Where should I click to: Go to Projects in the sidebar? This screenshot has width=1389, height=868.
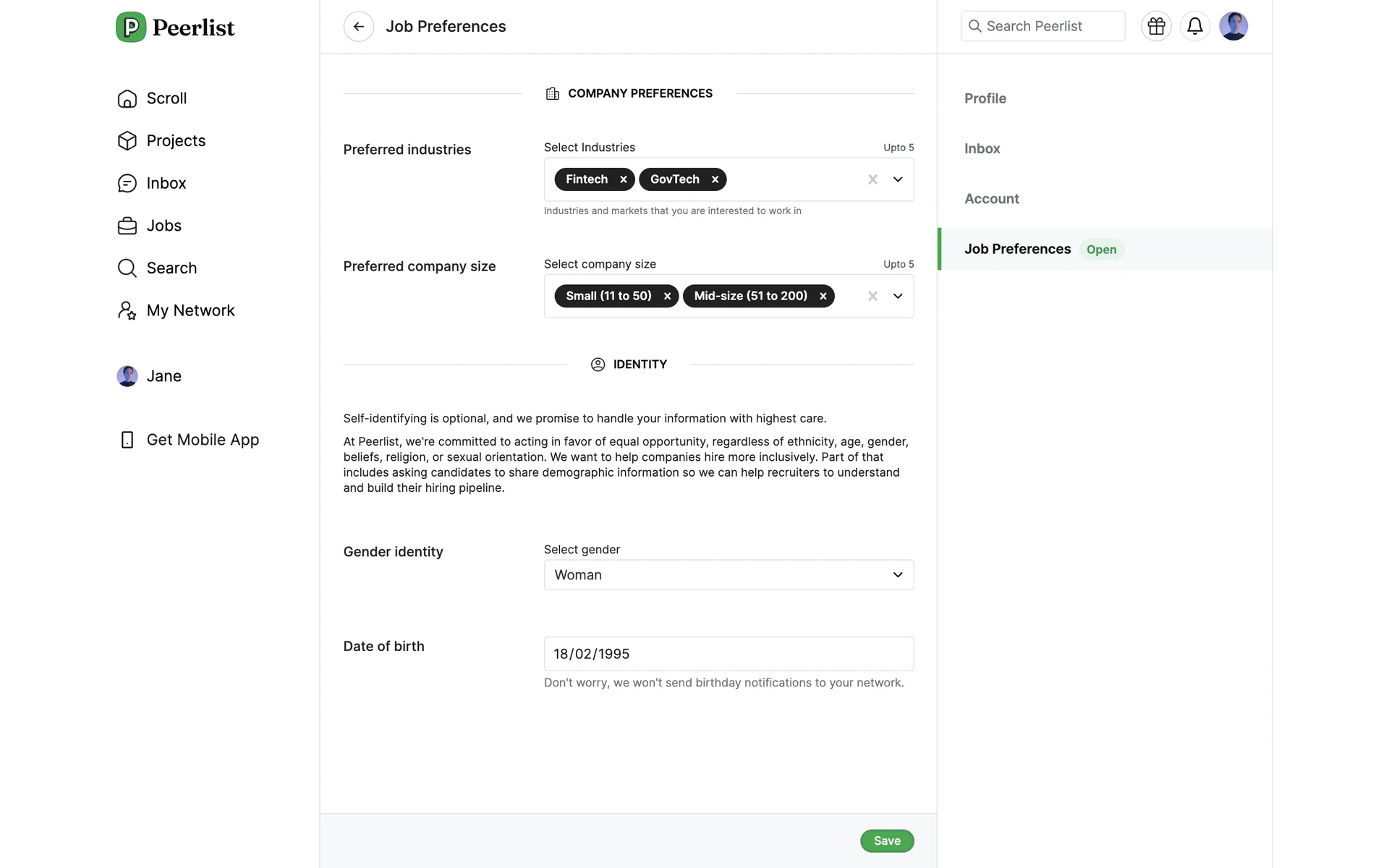click(x=176, y=141)
